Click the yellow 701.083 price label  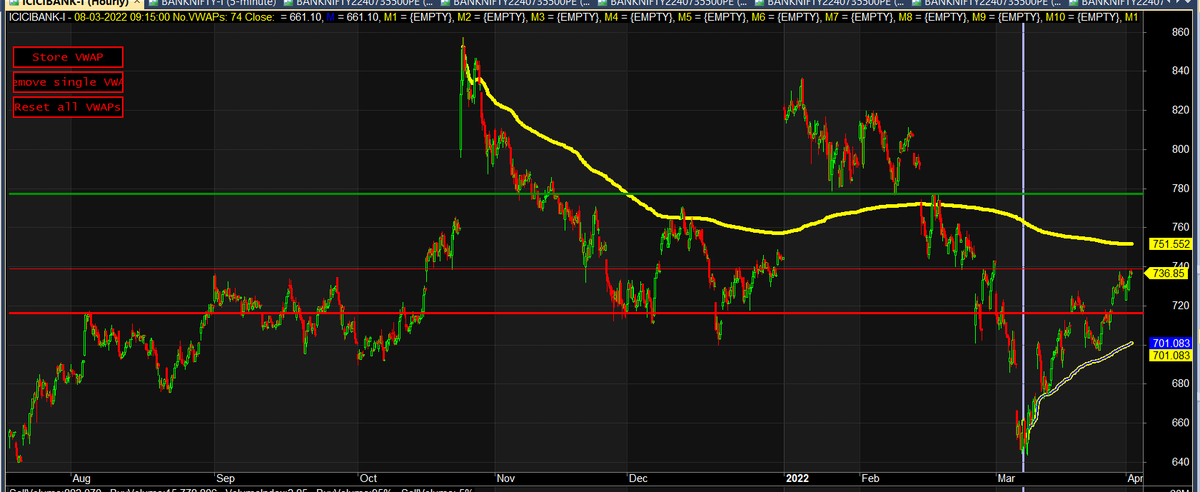tap(1170, 356)
